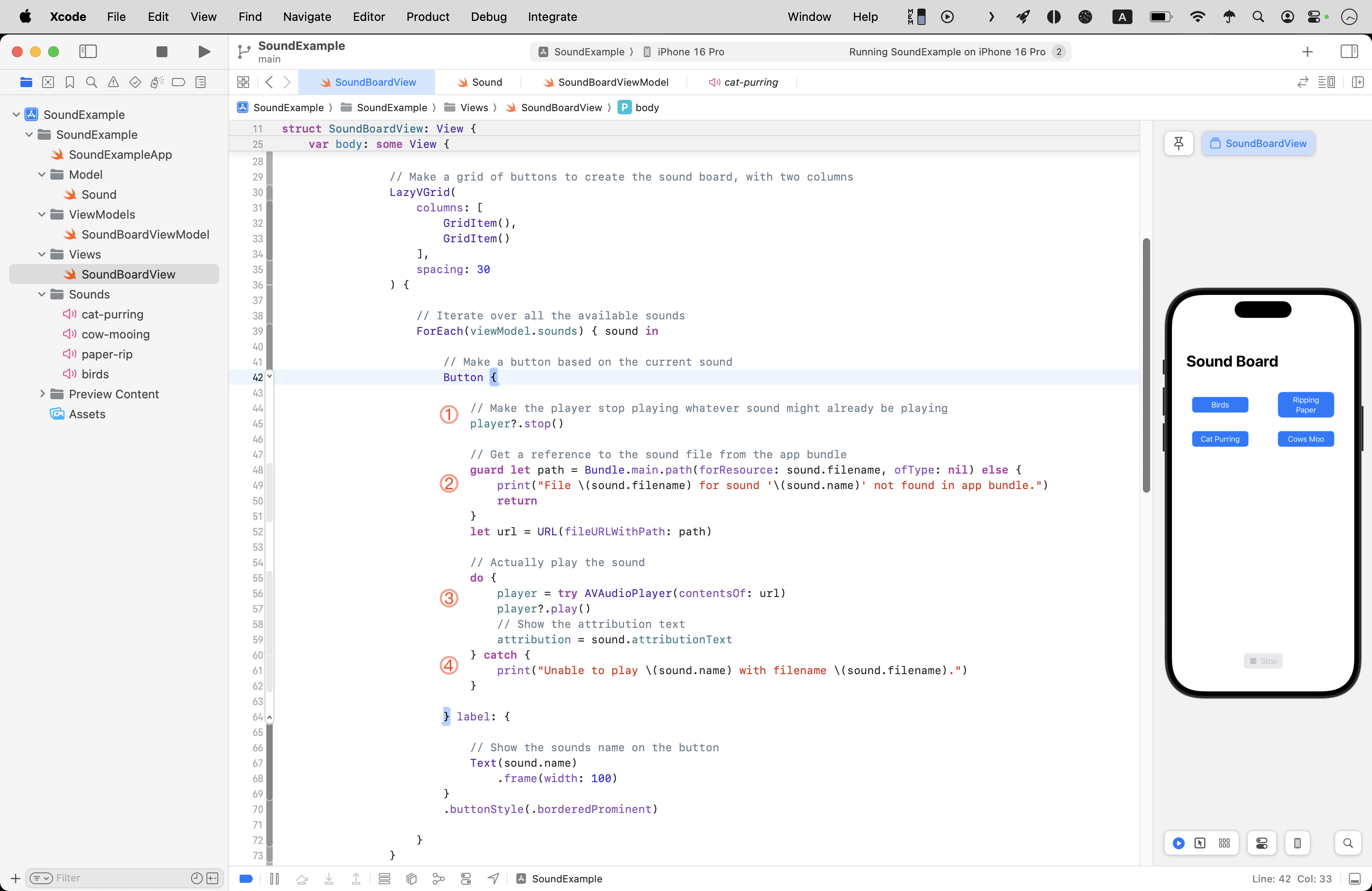Screen dimensions: 1372x891
Task: Pin the SoundBoardView preview
Action: [x=1178, y=143]
